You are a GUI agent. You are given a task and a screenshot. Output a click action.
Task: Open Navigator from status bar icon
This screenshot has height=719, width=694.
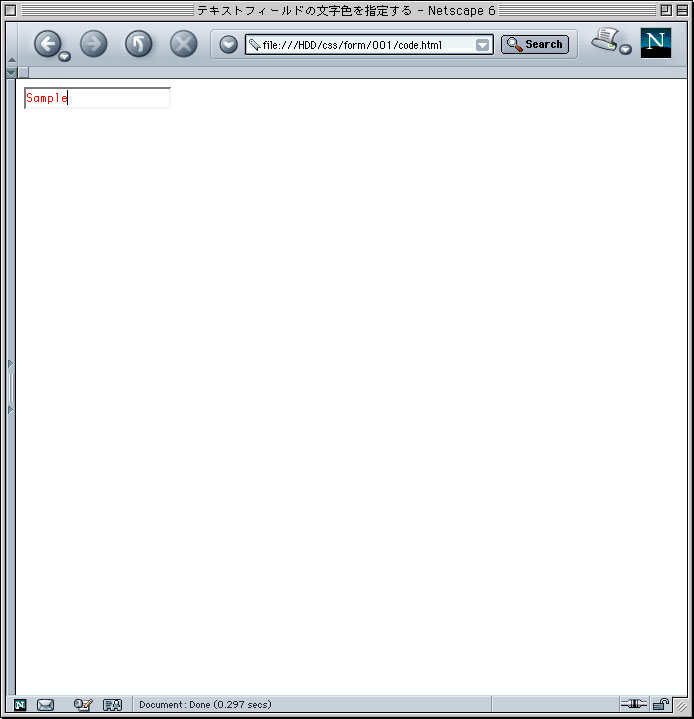pos(20,705)
